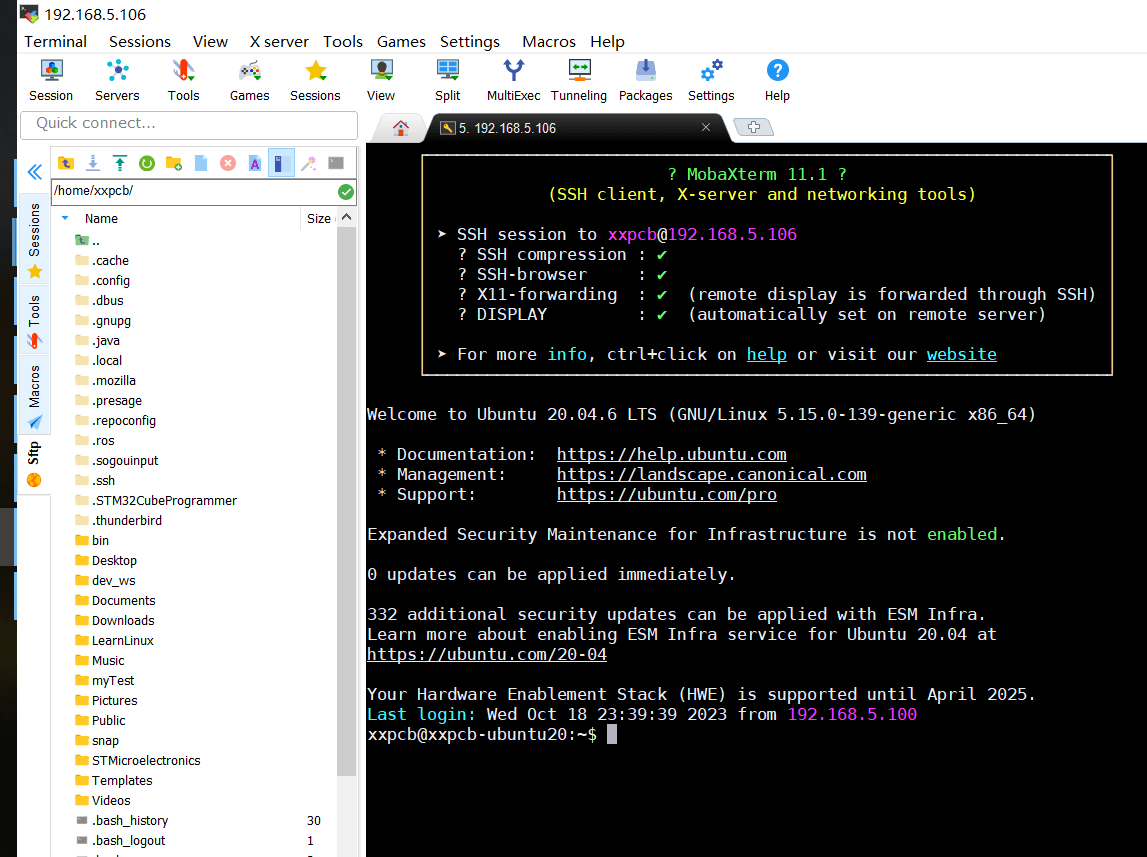Screen dimensions: 1147x857
Task: Open the Packages toolbar icon
Action: (645, 80)
